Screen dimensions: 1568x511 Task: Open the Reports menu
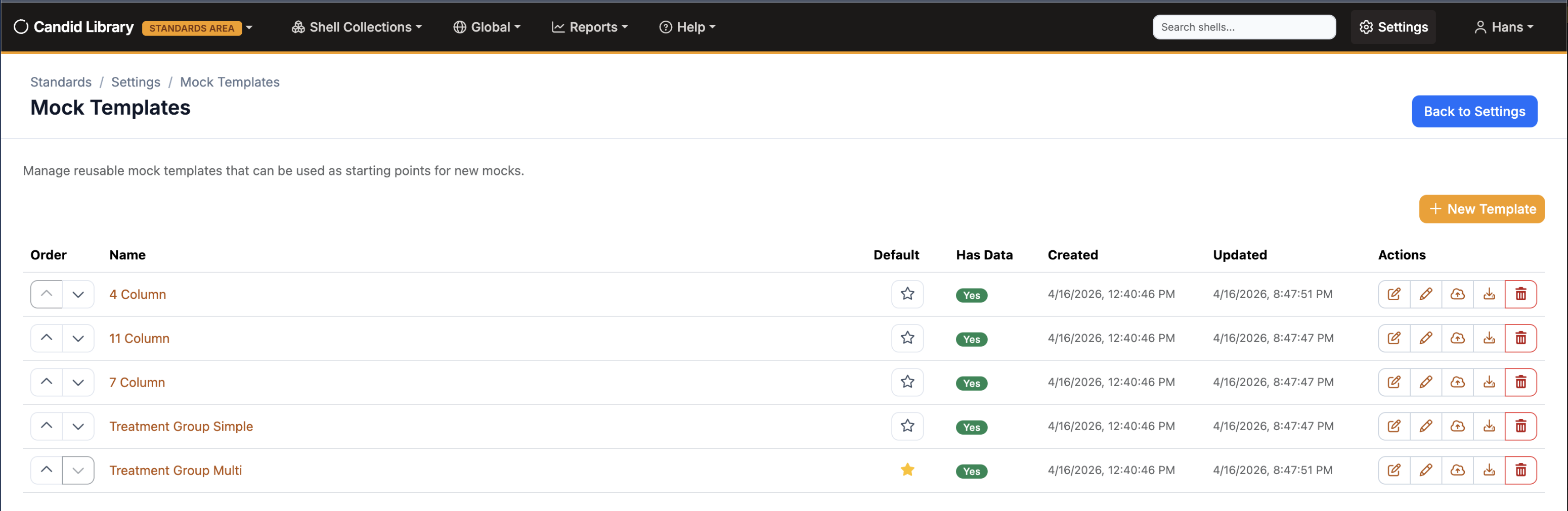(589, 27)
